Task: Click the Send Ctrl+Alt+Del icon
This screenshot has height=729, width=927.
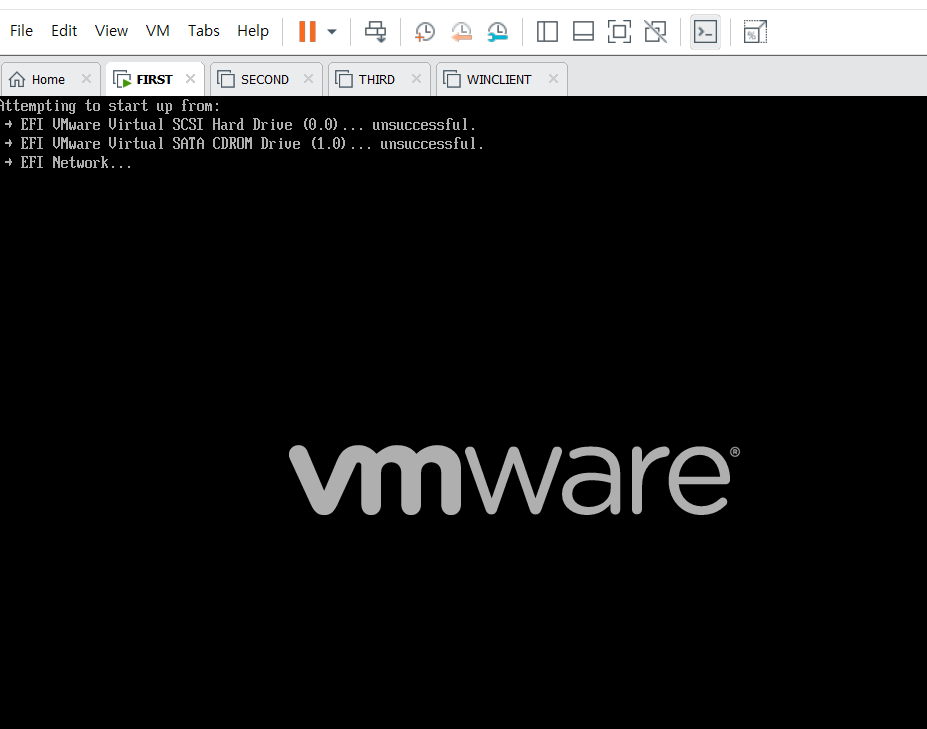Action: (x=375, y=31)
